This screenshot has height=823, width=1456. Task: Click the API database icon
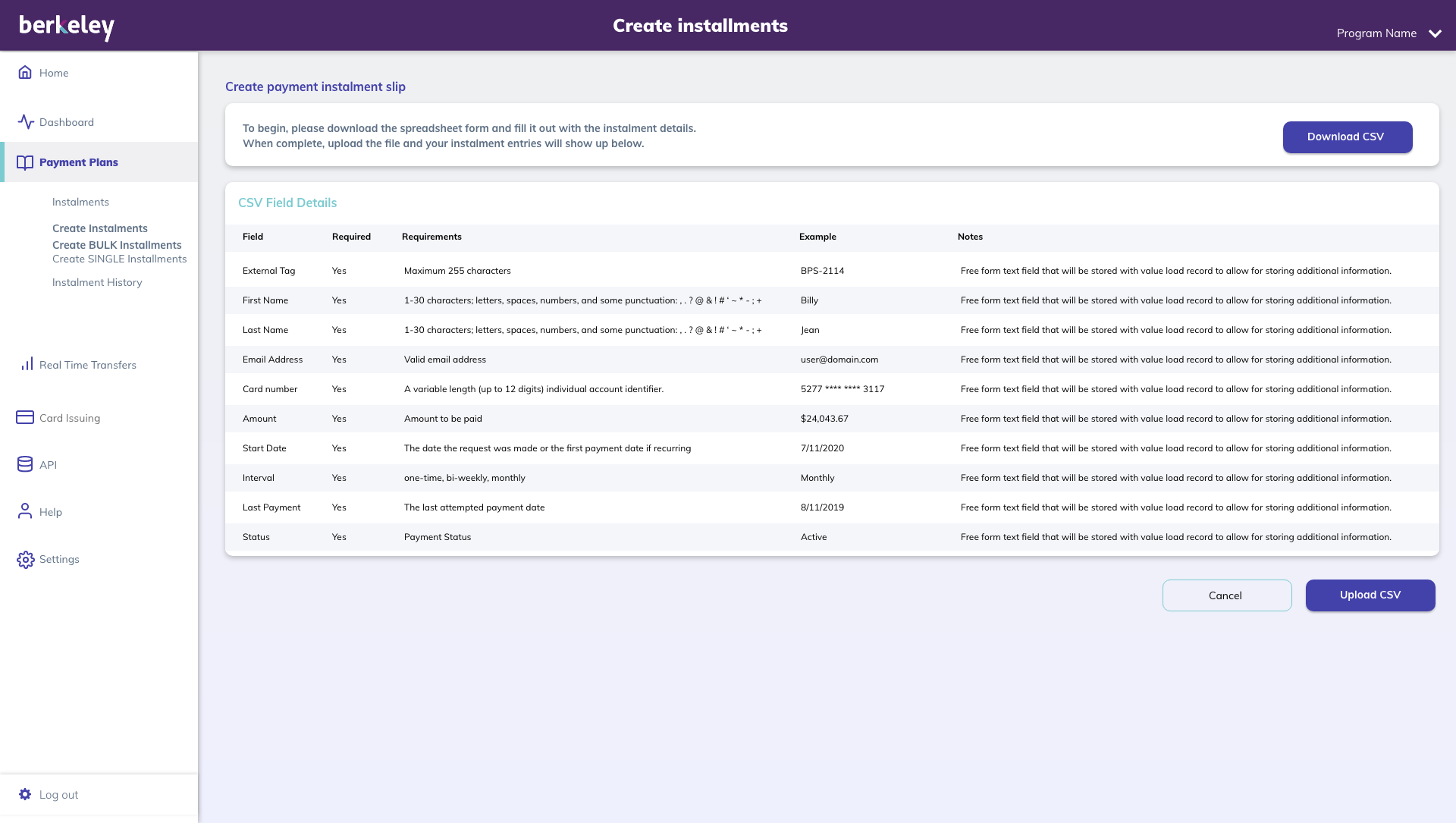25,464
